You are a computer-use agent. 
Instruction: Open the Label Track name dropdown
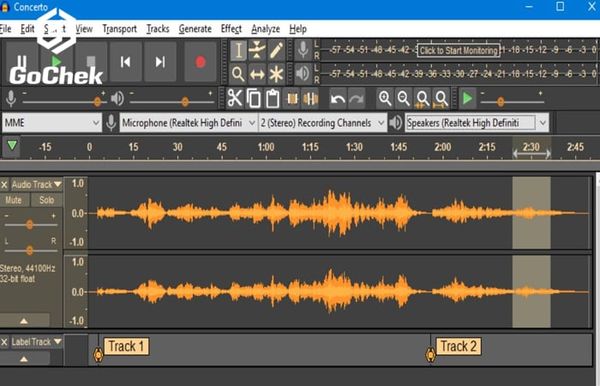coord(36,342)
